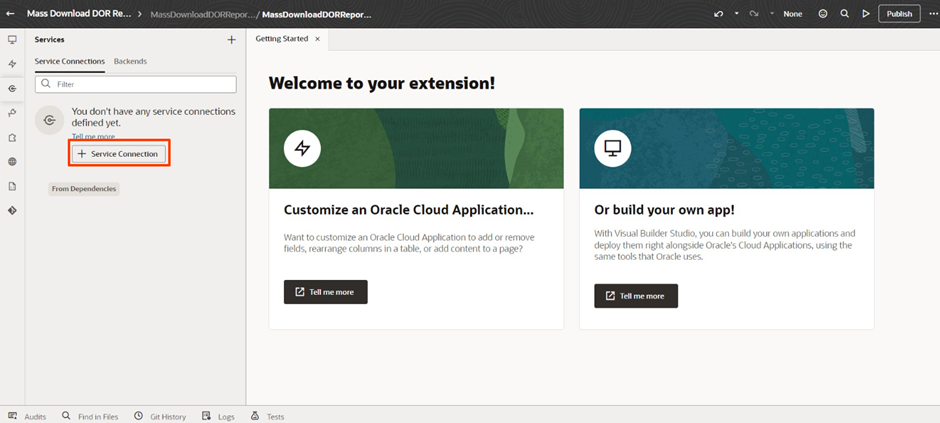Open Logs in the bottom bar
Image resolution: width=940 pixels, height=423 pixels.
coord(218,416)
